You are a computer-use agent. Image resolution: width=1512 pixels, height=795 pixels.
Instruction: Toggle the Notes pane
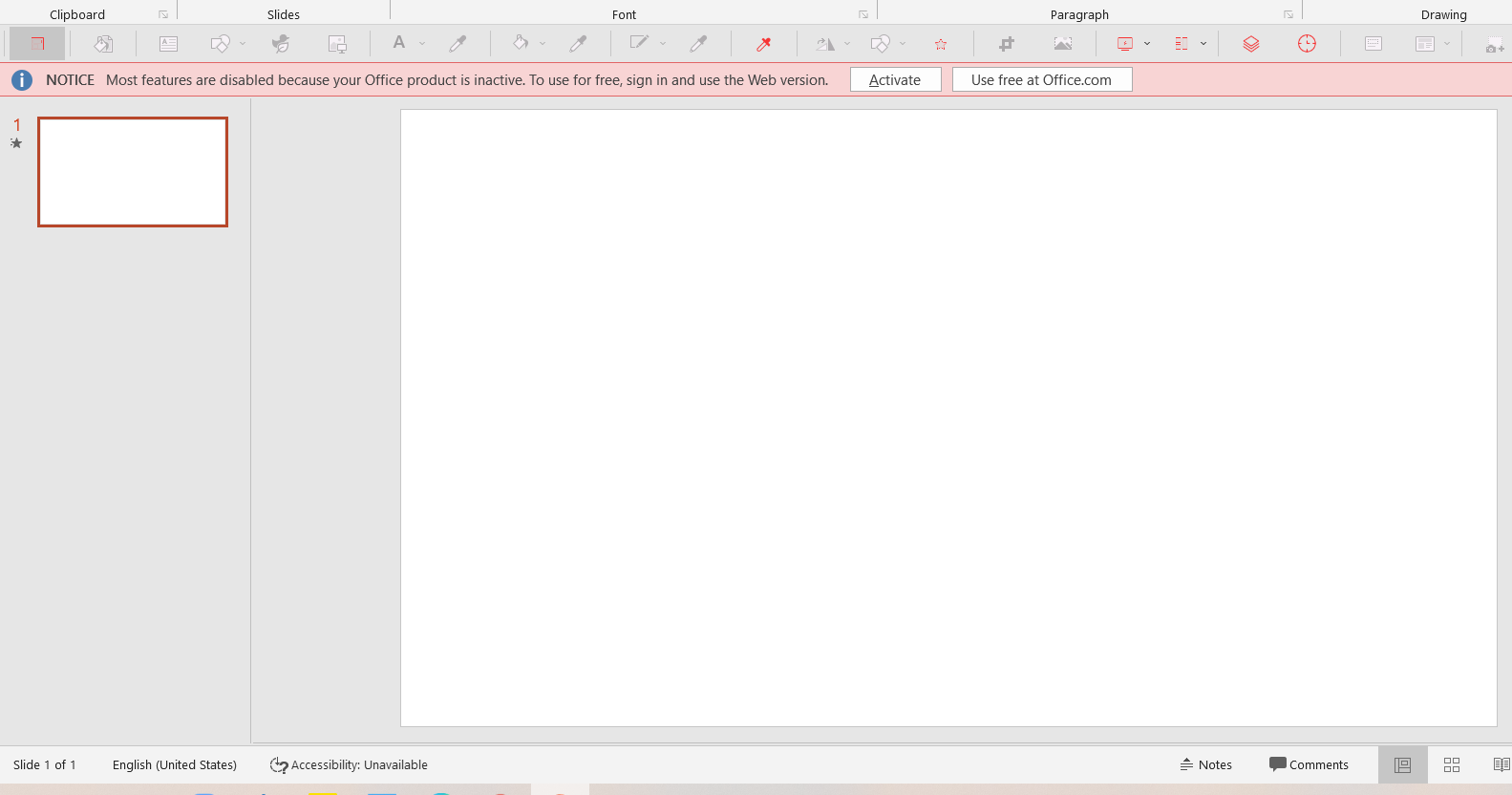point(1206,764)
